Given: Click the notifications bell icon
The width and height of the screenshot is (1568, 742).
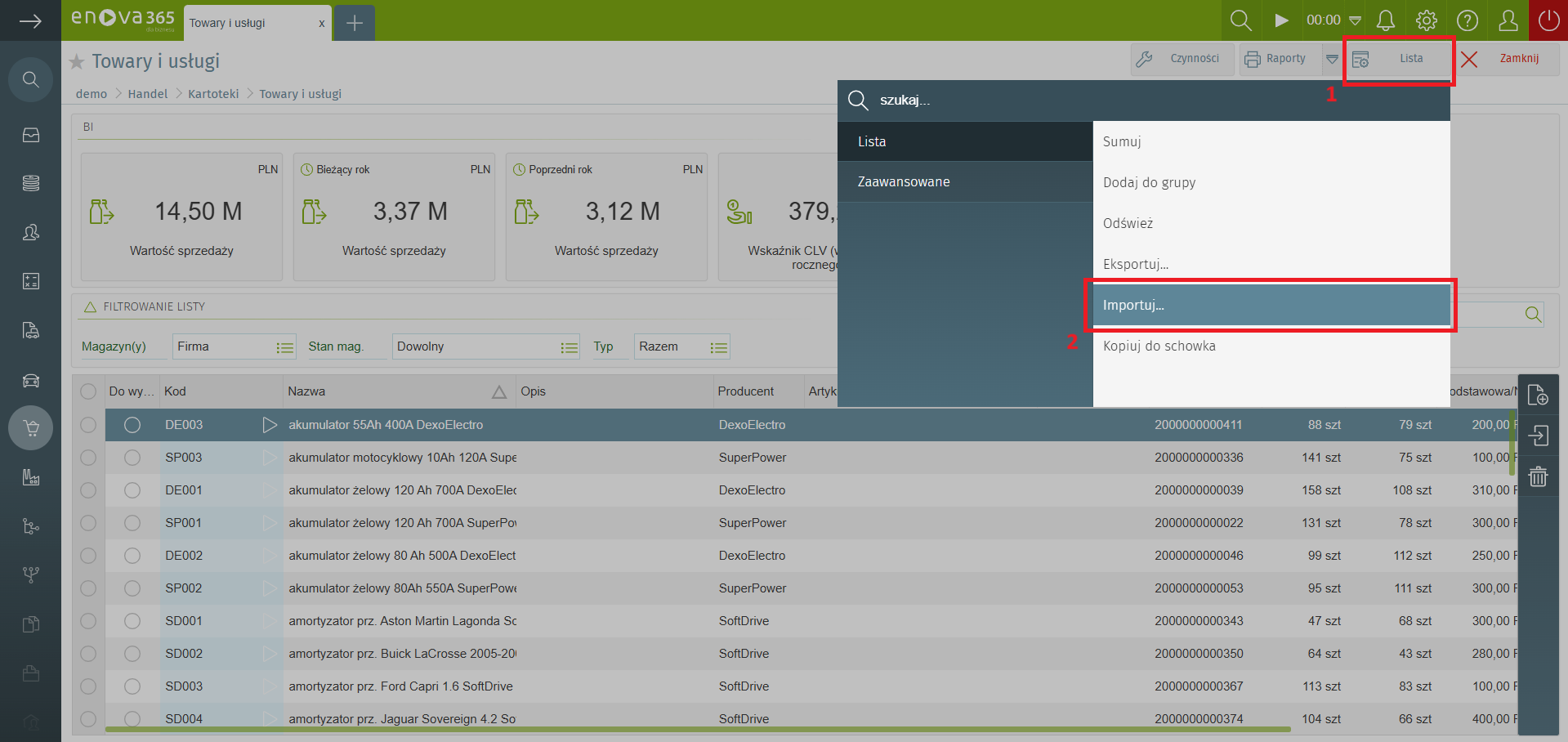Looking at the screenshot, I should pos(1385,20).
